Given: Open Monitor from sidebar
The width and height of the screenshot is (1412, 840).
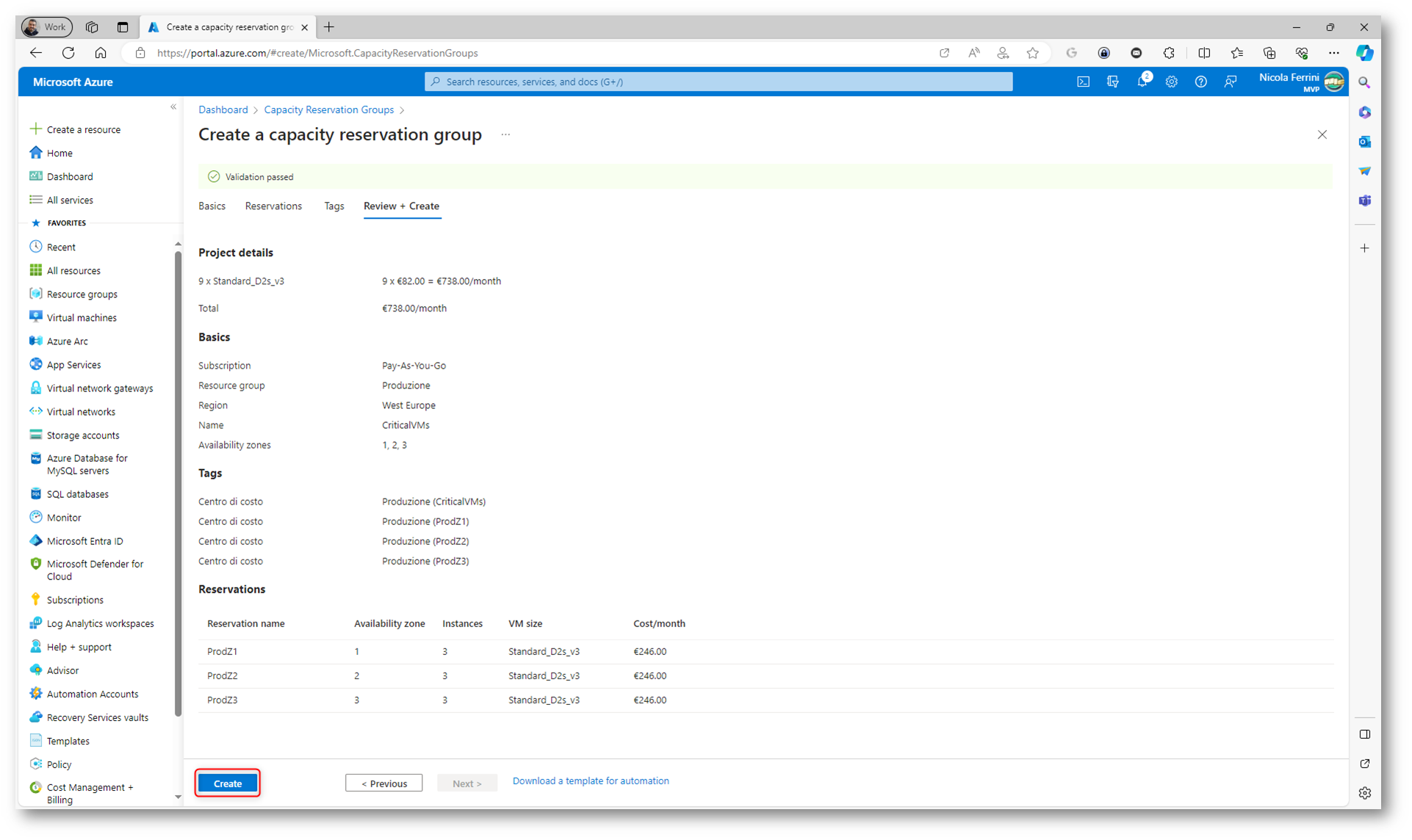Looking at the screenshot, I should (55, 517).
